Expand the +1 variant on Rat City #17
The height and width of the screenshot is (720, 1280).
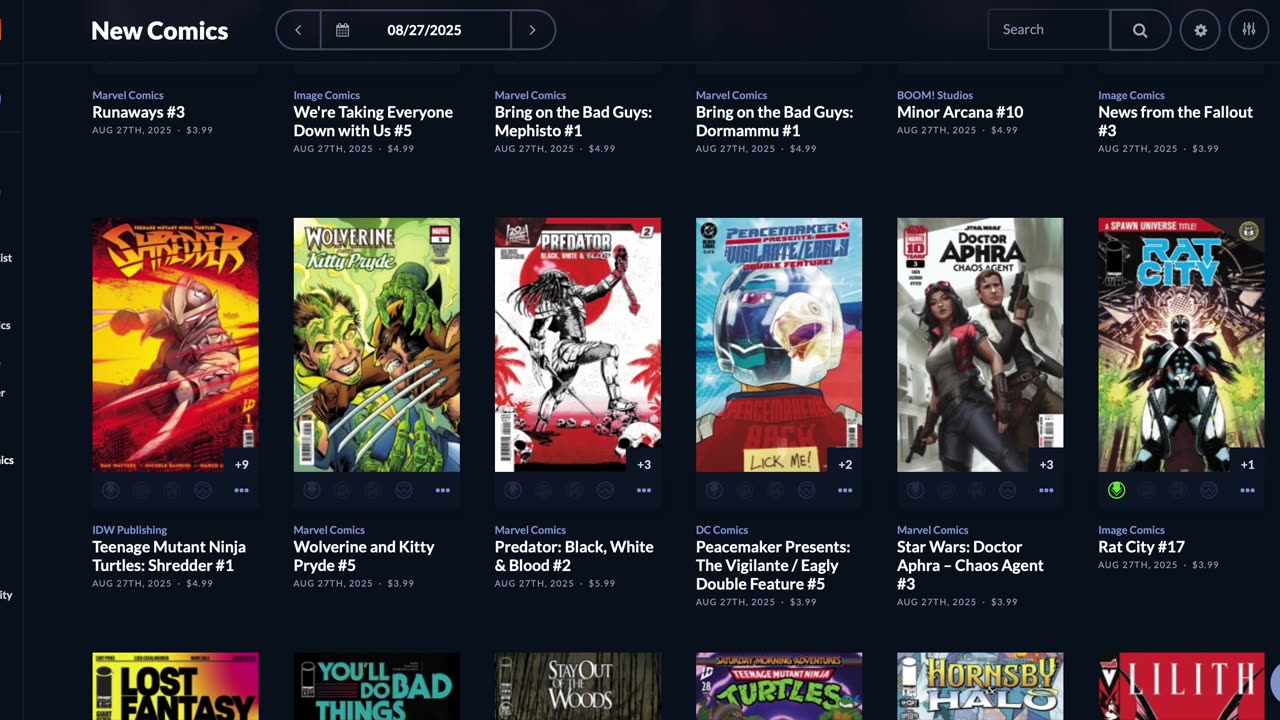(x=1247, y=464)
